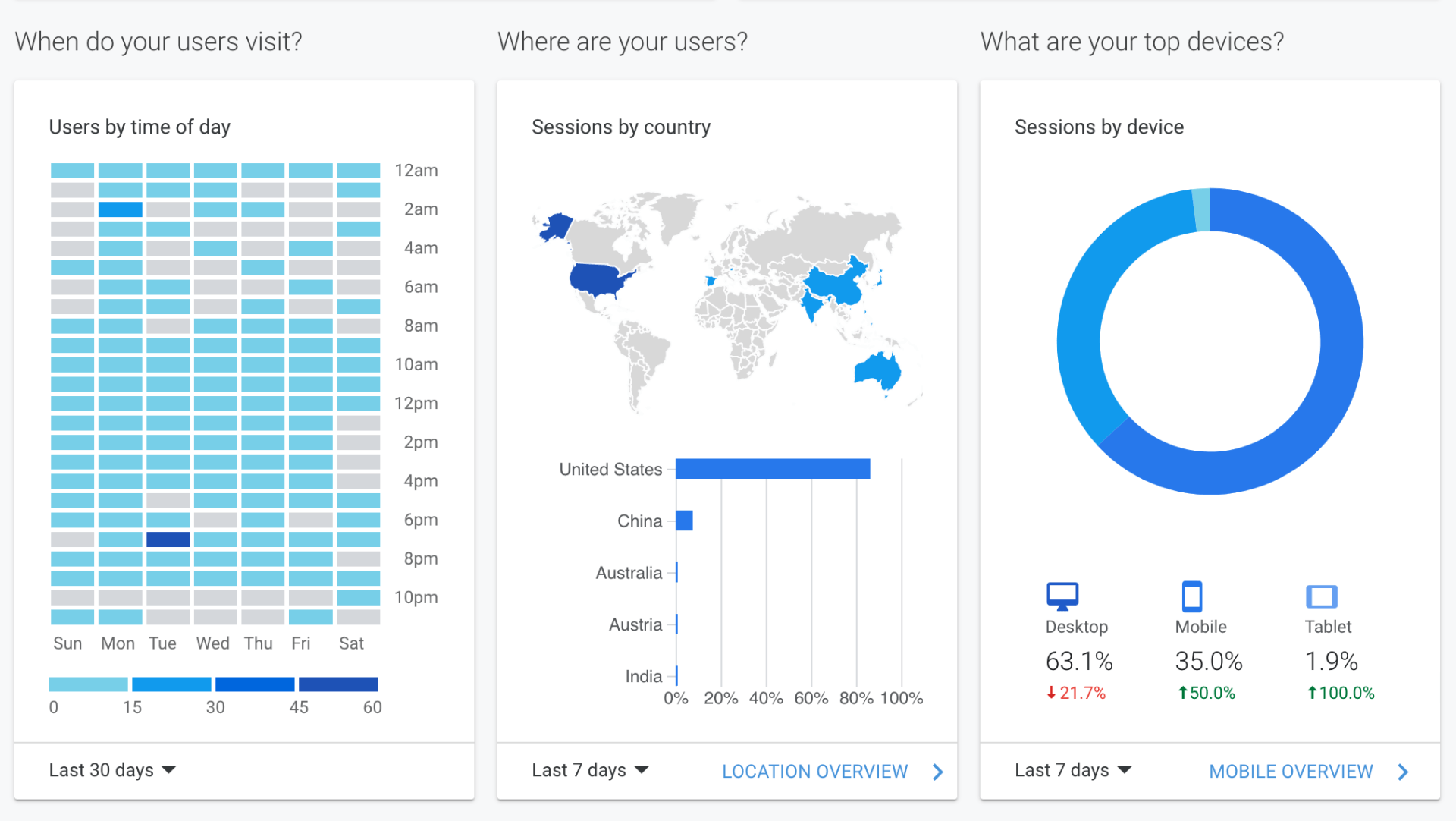Open the MOBILE OVERVIEW link

1291,772
